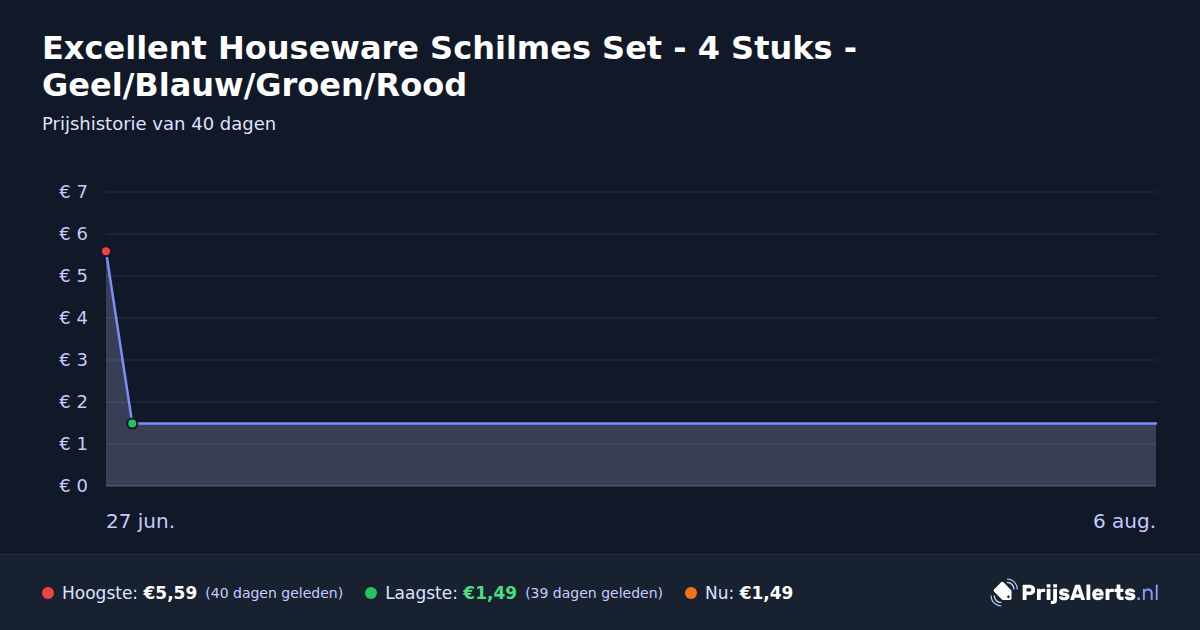Click the red highest-price point on chart
Viewport: 1200px width, 630px height.
106,251
